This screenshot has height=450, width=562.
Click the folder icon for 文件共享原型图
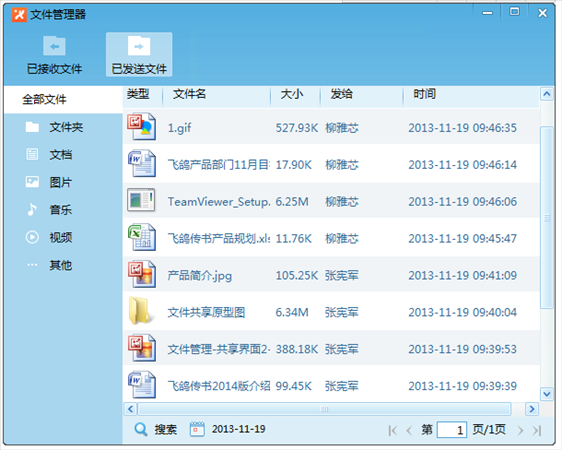pyautogui.click(x=141, y=311)
